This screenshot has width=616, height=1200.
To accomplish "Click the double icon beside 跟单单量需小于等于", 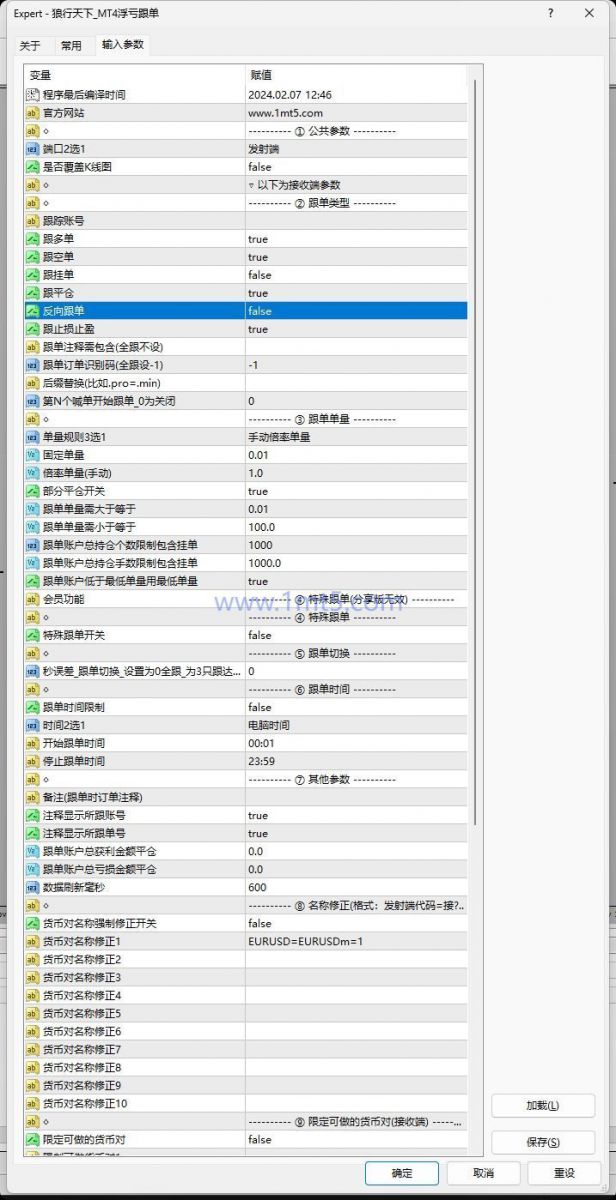I will [x=32, y=527].
